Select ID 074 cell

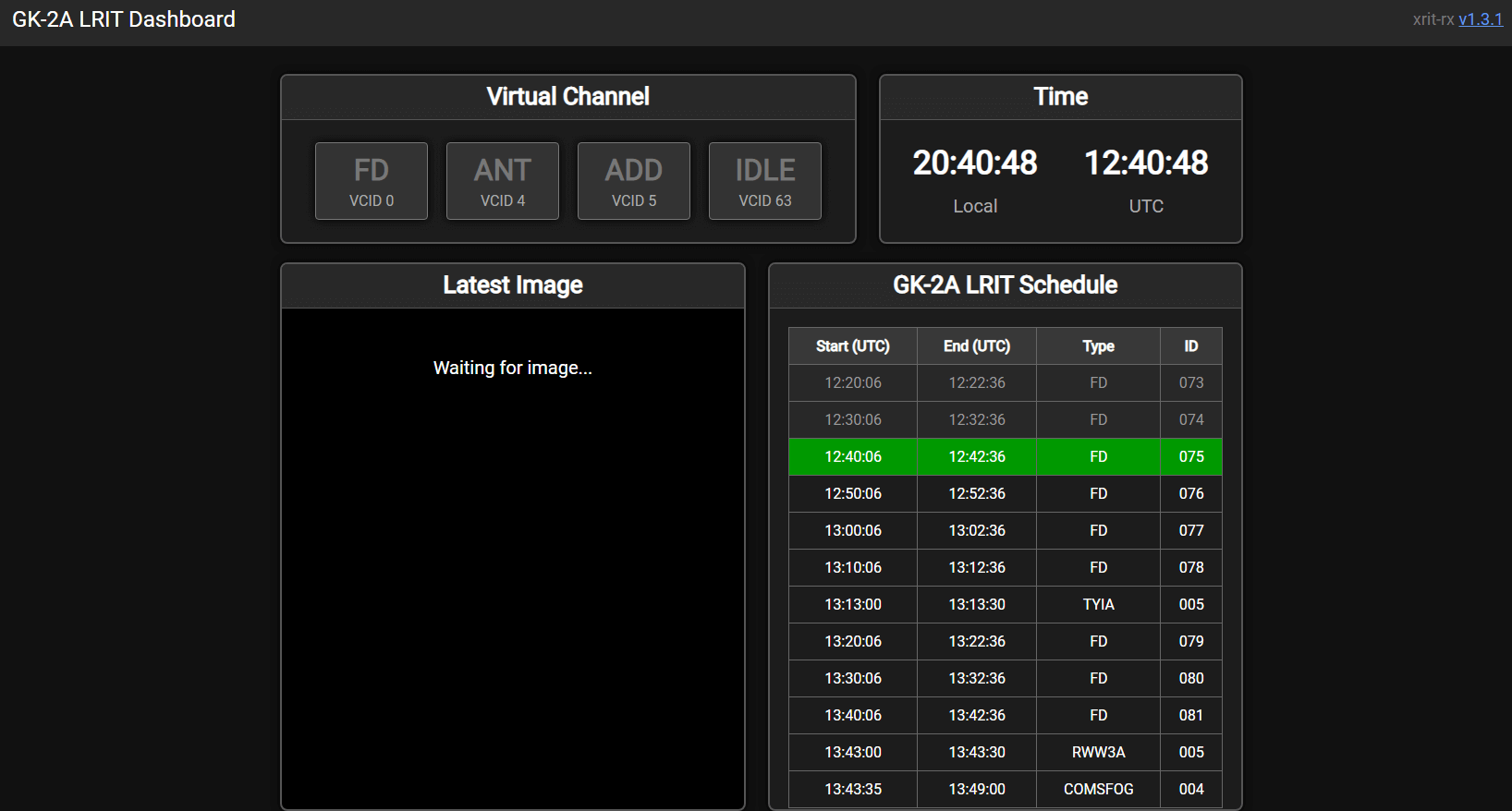1191,419
